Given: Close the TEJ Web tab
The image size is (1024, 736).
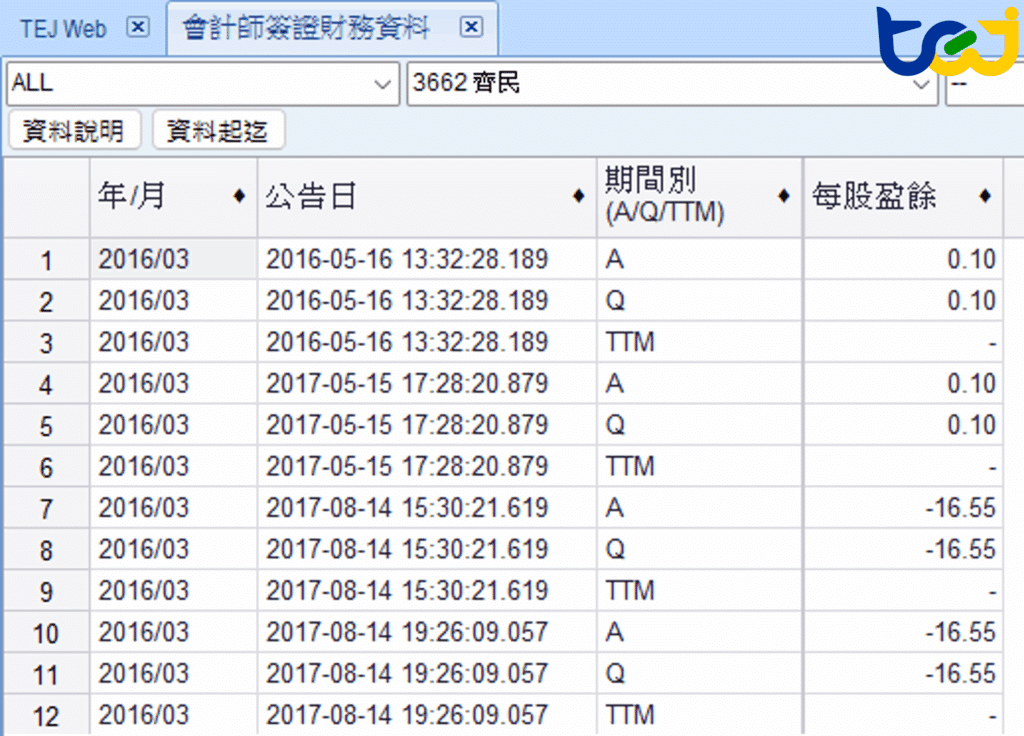Looking at the screenshot, I should 138,28.
